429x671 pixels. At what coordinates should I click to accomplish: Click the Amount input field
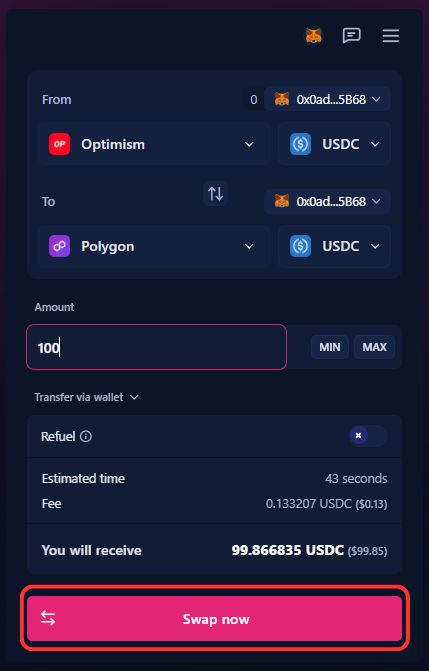click(156, 347)
